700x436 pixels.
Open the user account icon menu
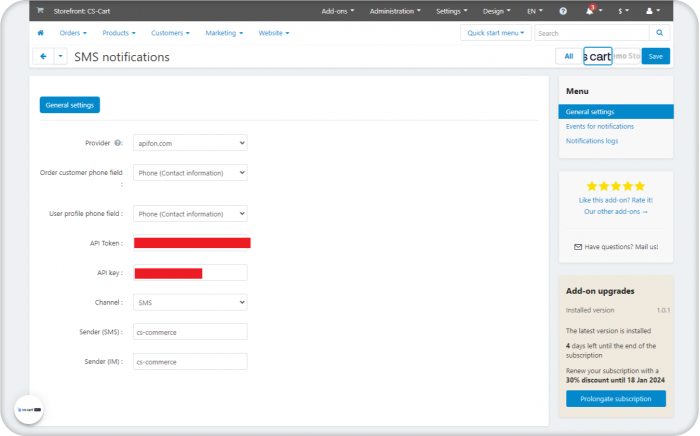pyautogui.click(x=653, y=11)
